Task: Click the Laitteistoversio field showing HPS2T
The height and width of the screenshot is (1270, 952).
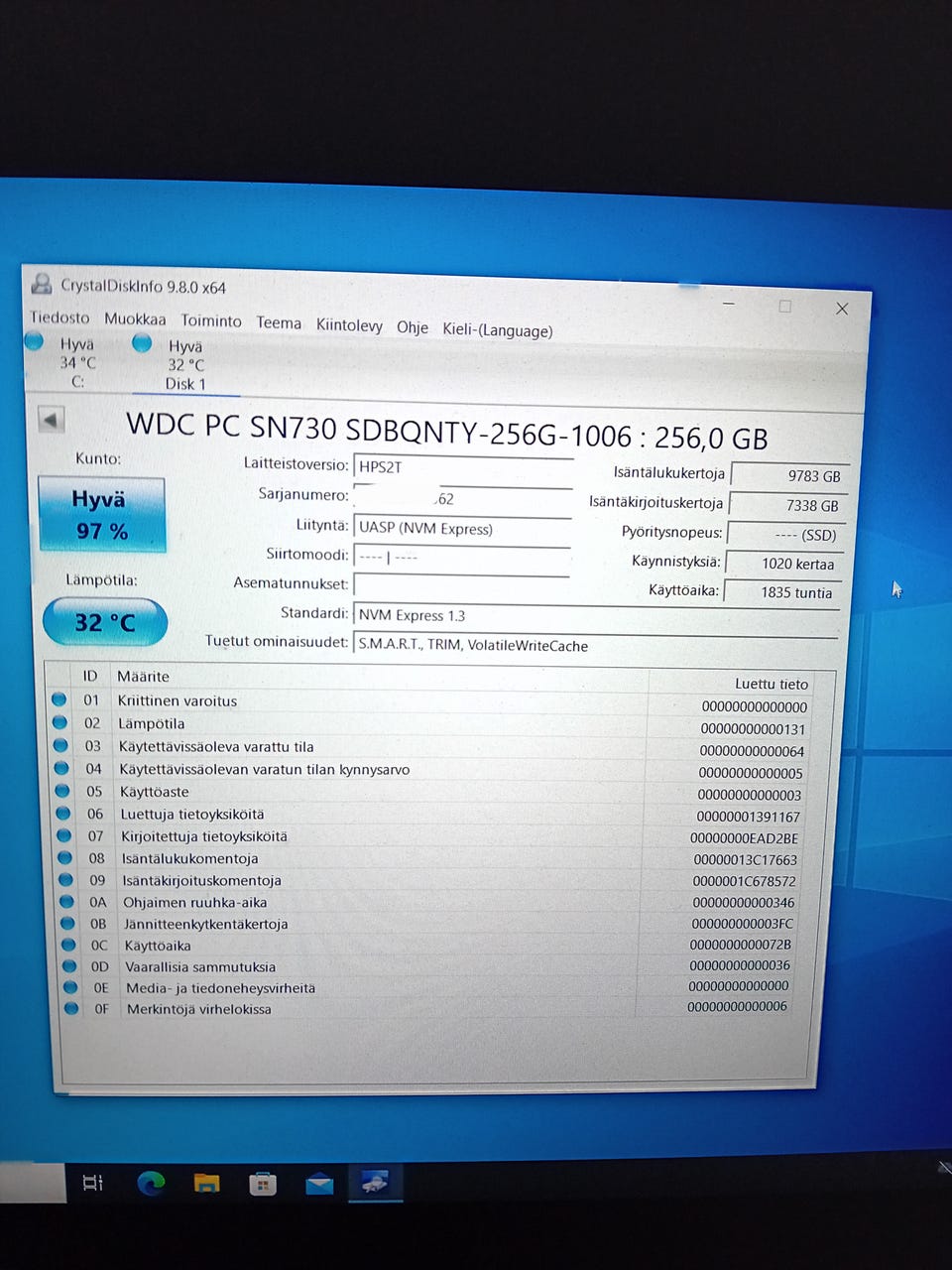Action: pos(463,467)
